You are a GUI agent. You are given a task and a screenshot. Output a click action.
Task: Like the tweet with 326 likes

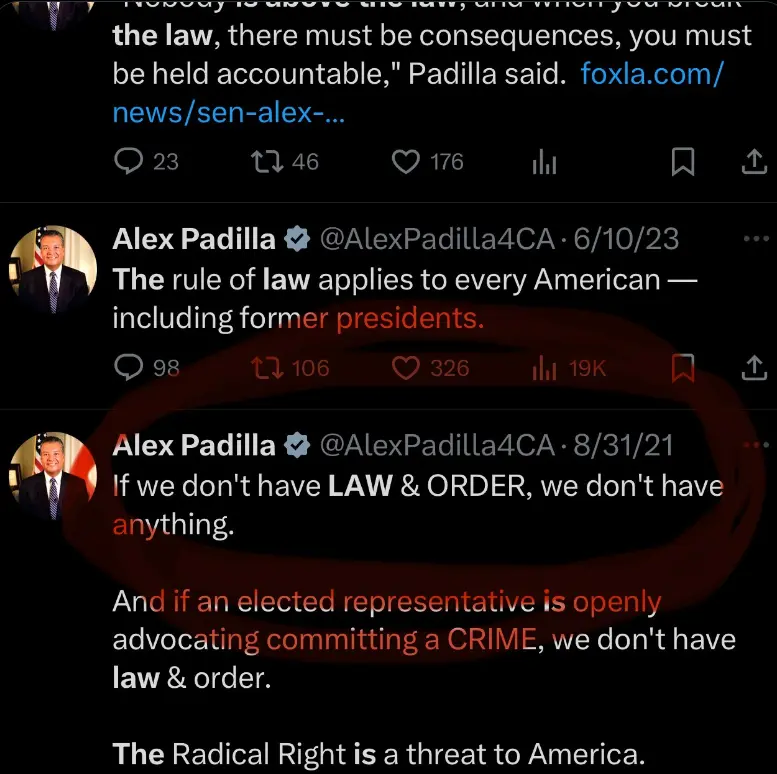pos(405,368)
